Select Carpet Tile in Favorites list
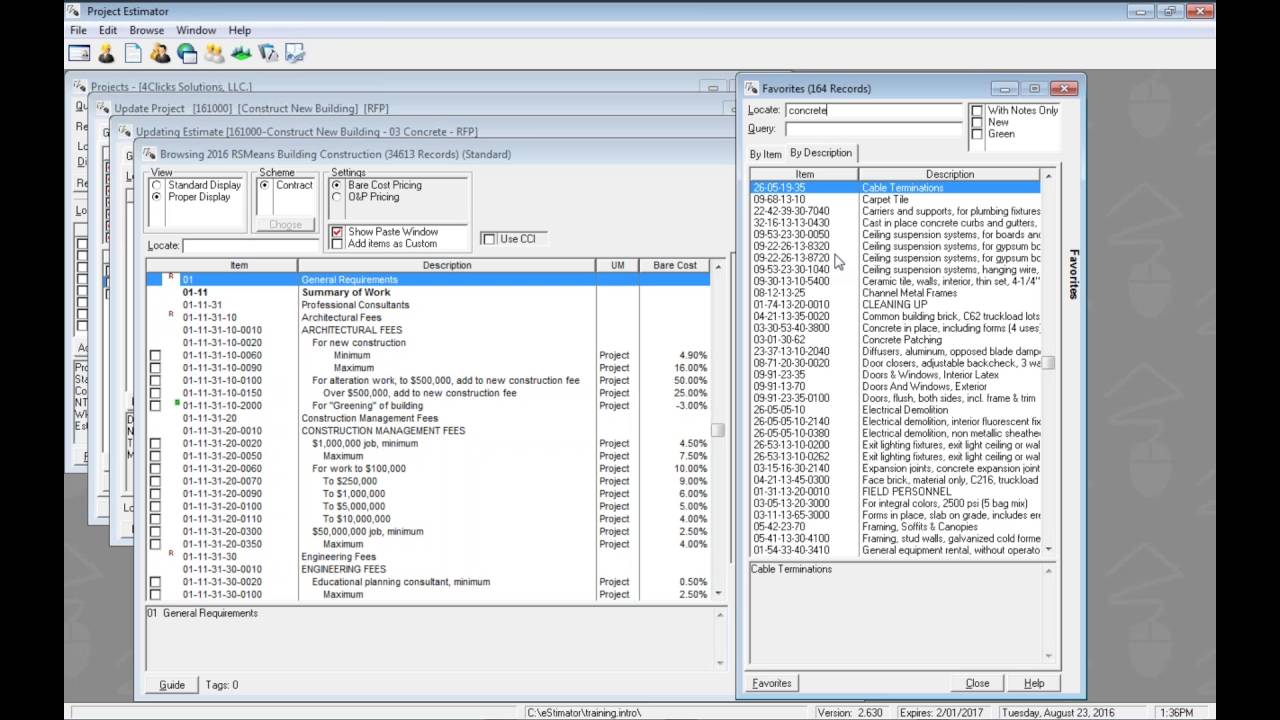Viewport: 1280px width, 720px height. coord(895,199)
